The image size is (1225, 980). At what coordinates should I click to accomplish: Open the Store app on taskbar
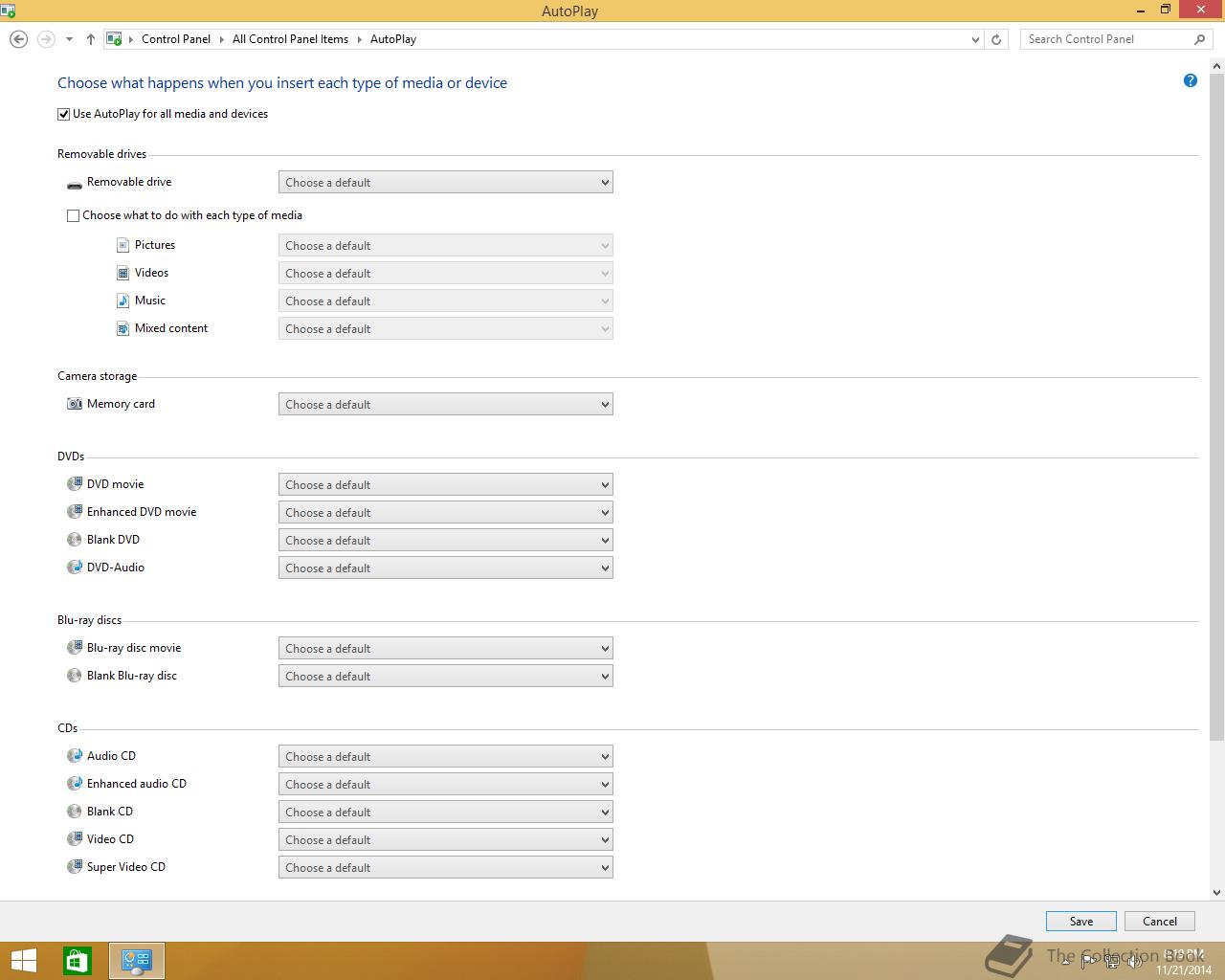click(x=78, y=961)
